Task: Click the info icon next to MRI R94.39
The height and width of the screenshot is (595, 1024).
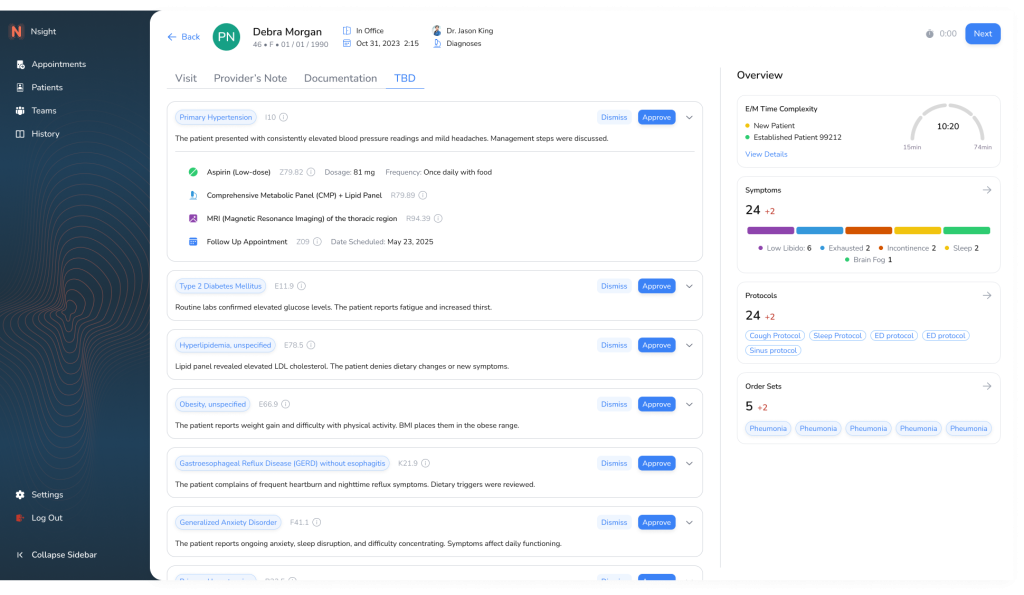Action: tap(438, 218)
